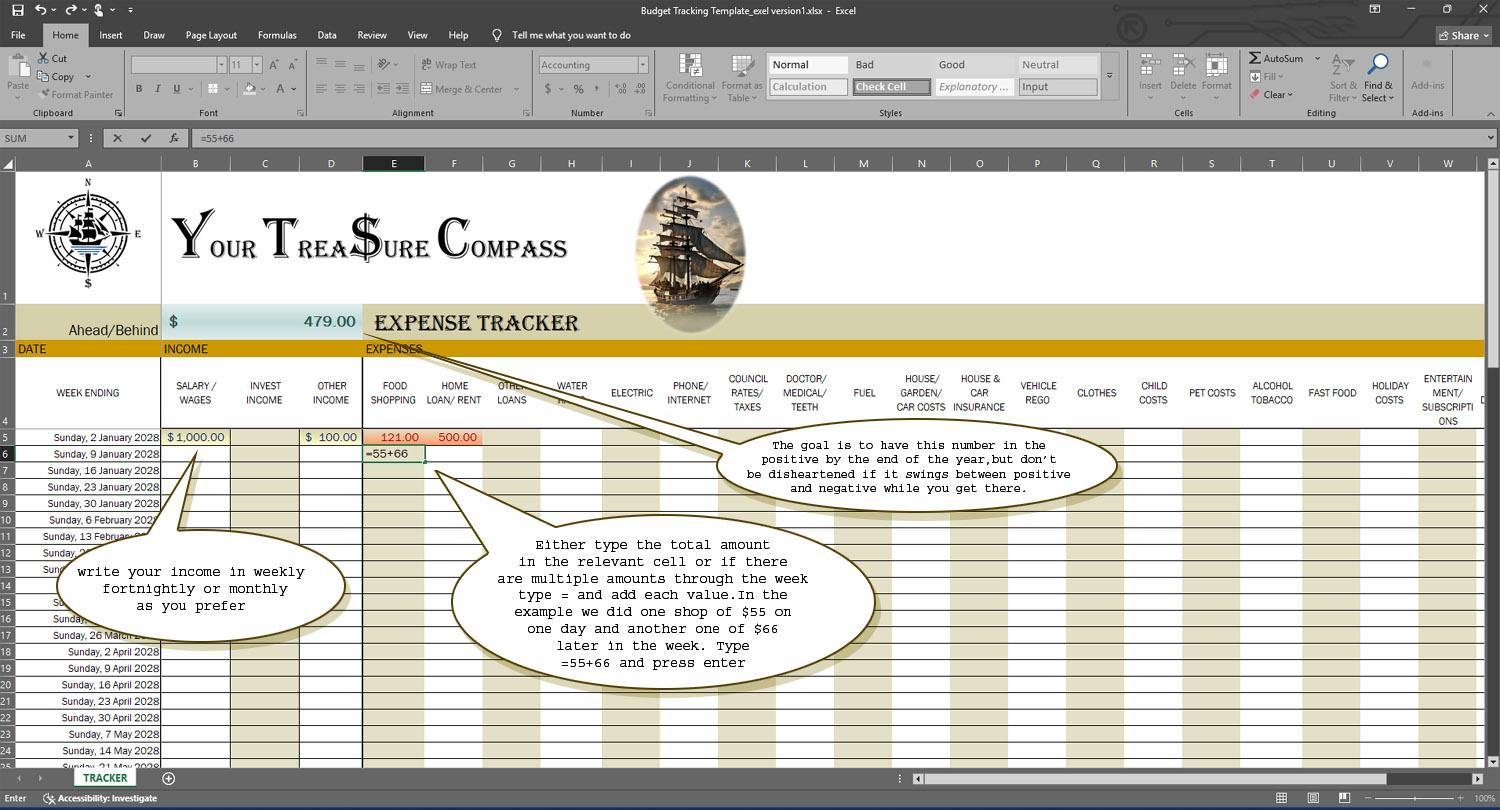
Task: Open the Formulas ribbon tab
Action: tap(277, 35)
